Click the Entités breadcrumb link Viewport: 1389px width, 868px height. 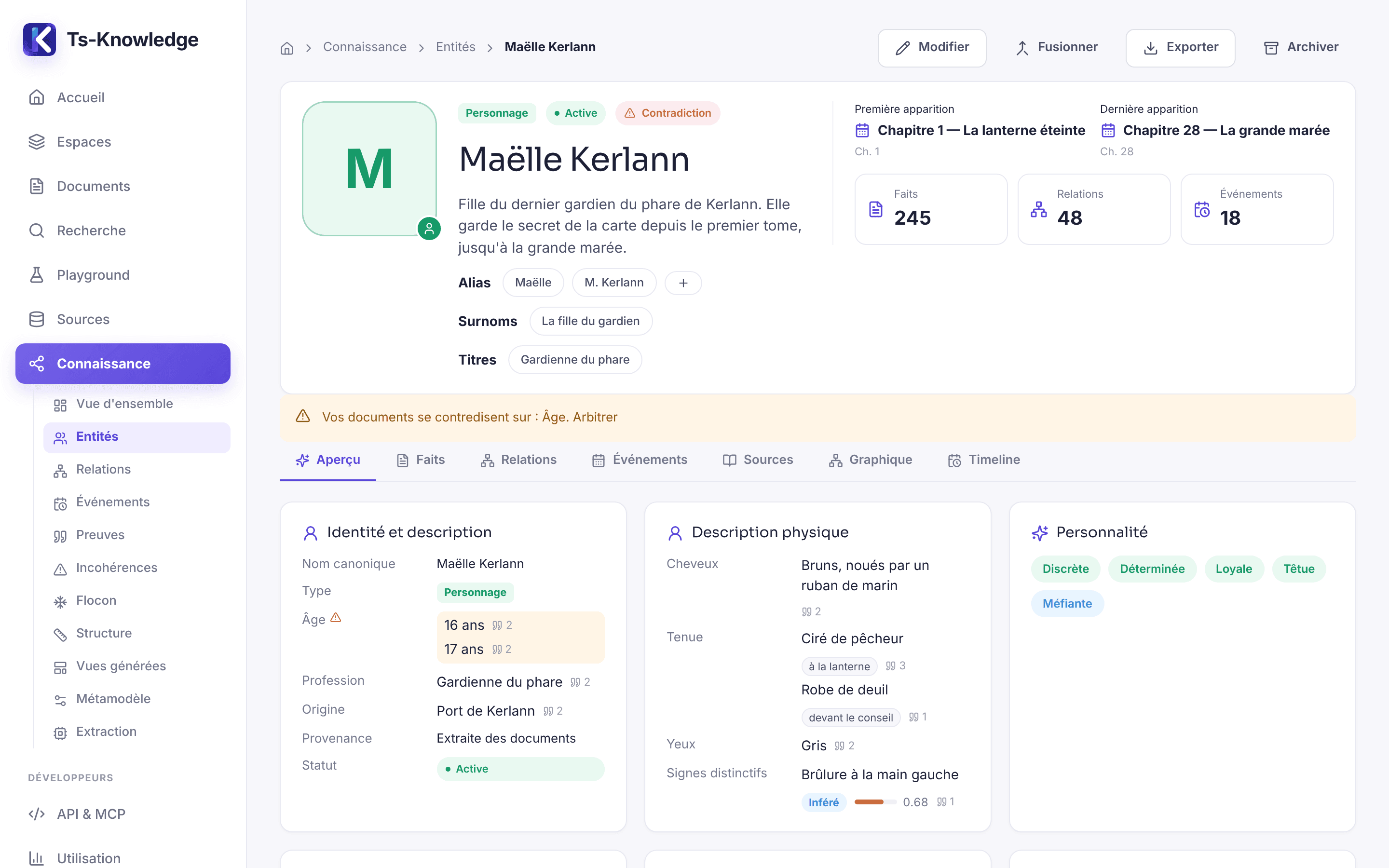[455, 47]
